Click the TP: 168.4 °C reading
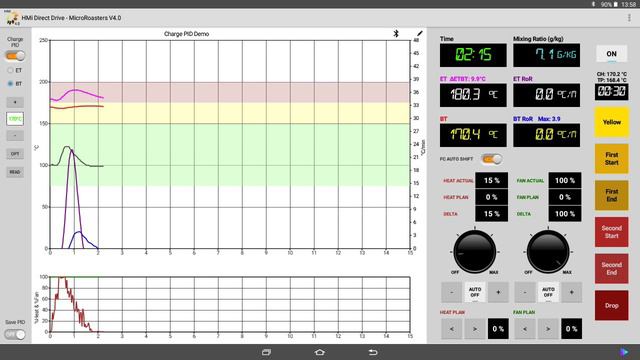 611,80
